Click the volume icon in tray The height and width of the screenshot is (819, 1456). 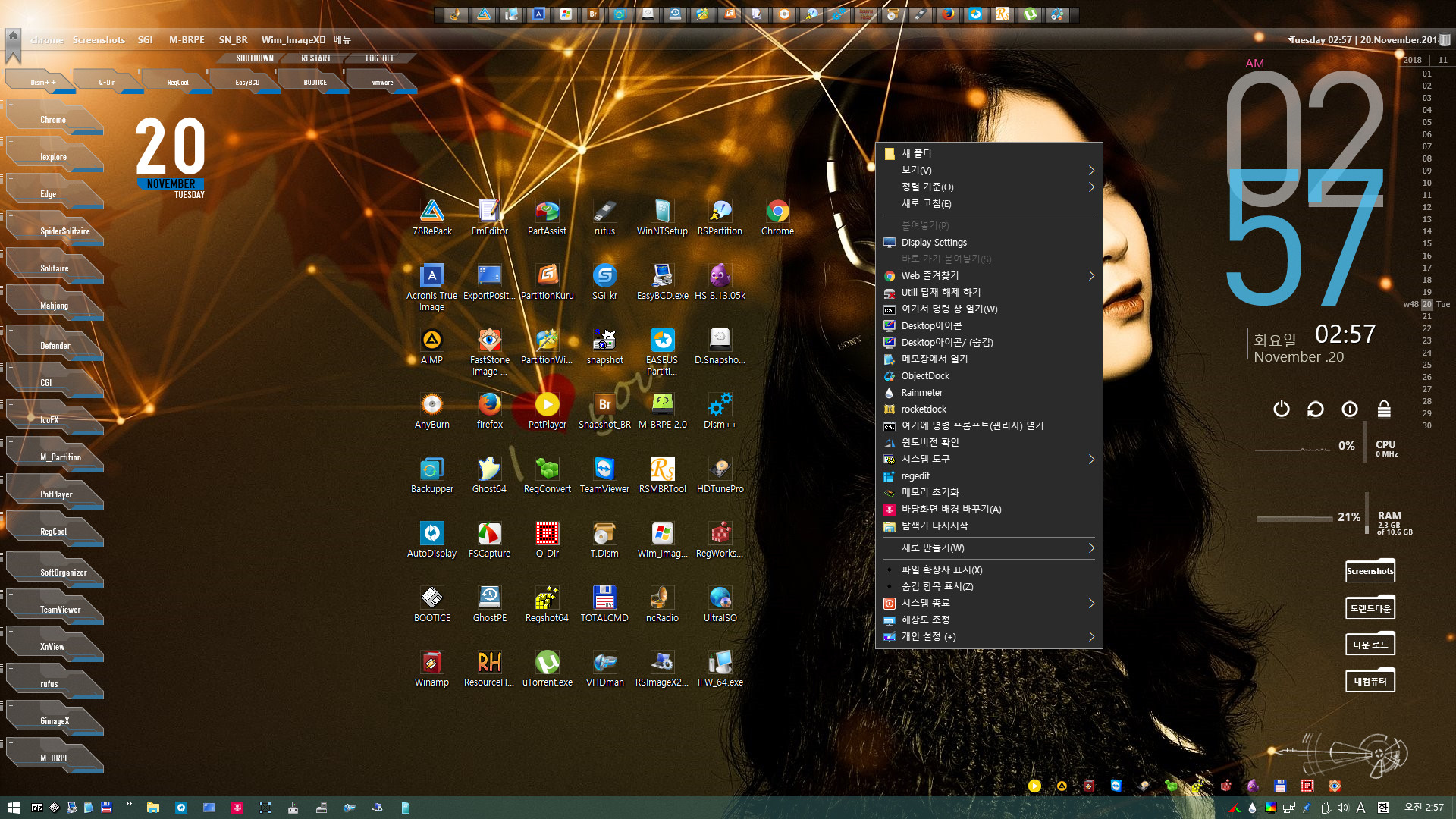coord(1342,808)
